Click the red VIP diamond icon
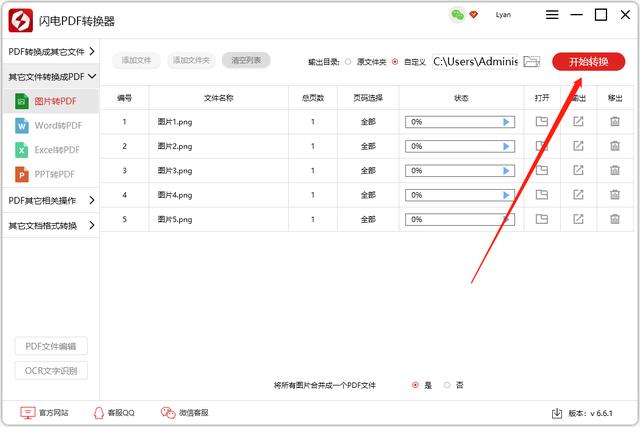Image resolution: width=640 pixels, height=427 pixels. click(x=473, y=15)
